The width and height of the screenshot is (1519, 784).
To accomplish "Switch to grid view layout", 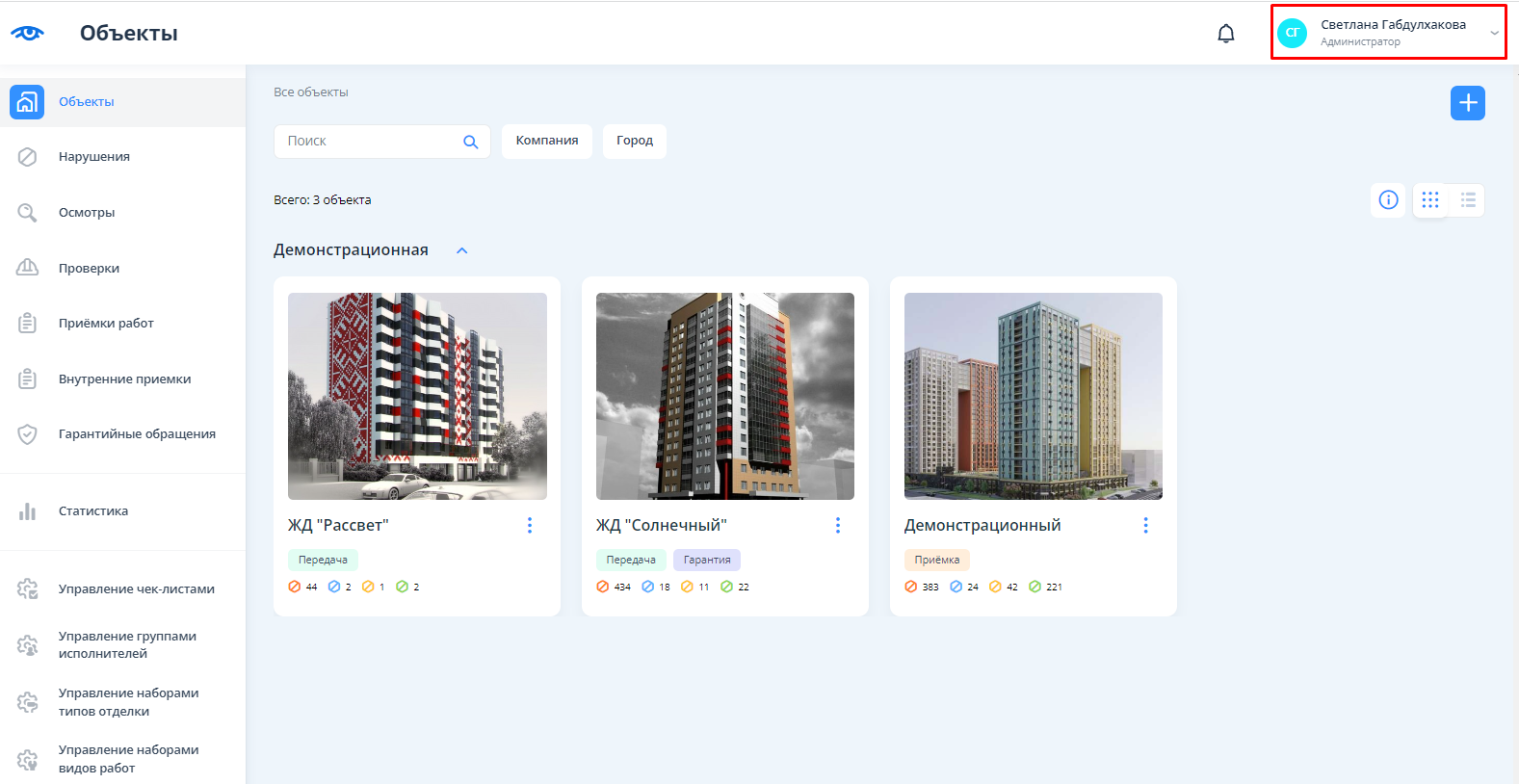I will 1430,200.
